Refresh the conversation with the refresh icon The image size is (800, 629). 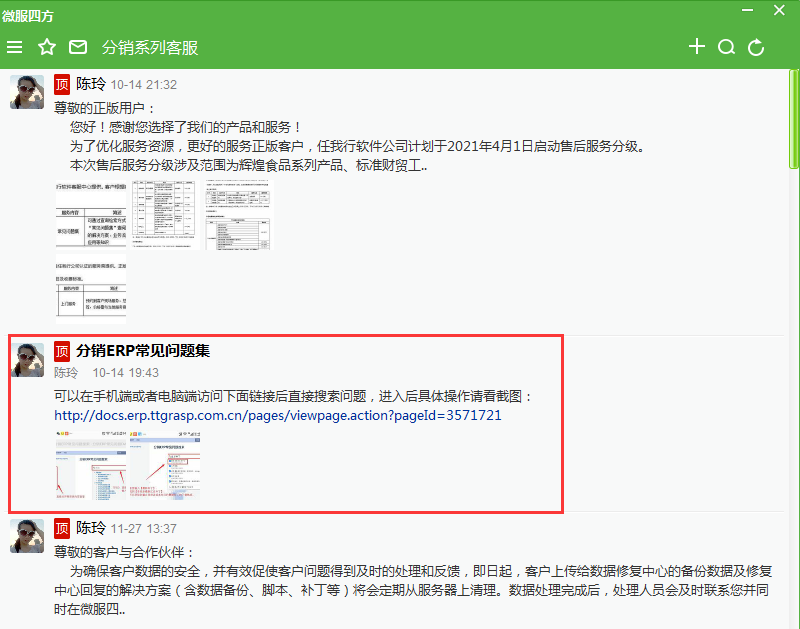755,46
